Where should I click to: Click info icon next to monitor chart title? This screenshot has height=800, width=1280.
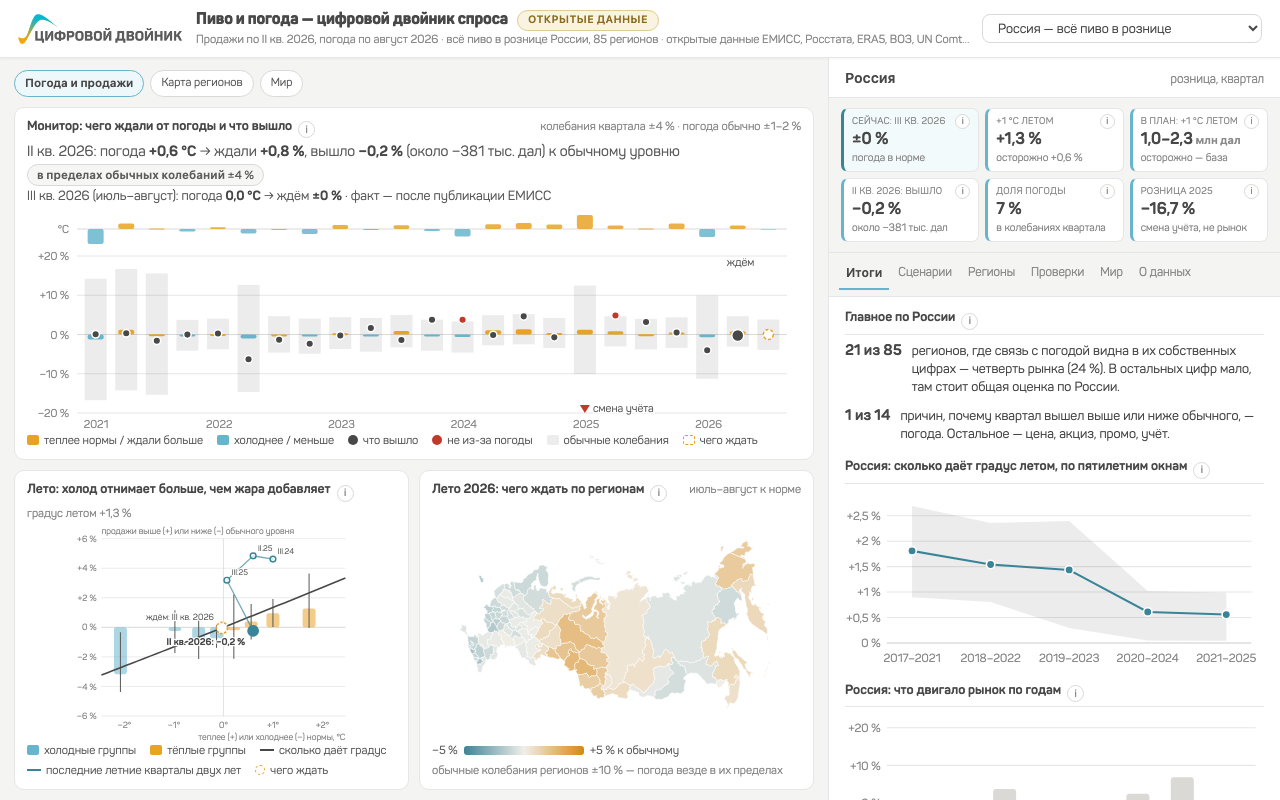pyautogui.click(x=307, y=128)
